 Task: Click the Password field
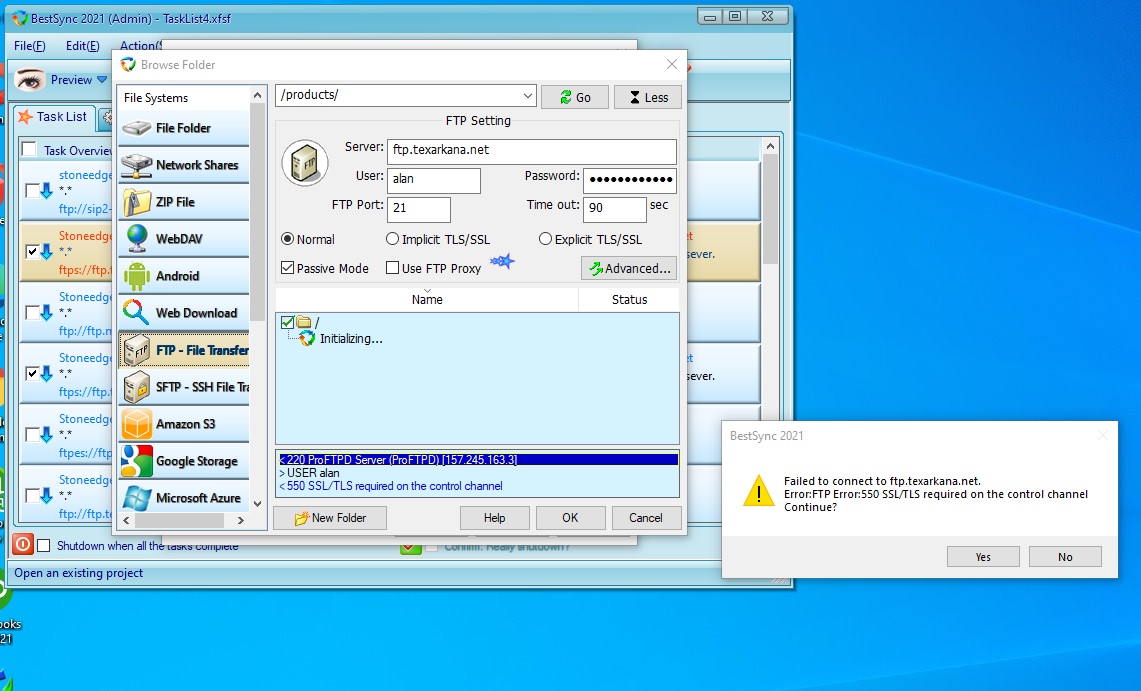point(630,180)
